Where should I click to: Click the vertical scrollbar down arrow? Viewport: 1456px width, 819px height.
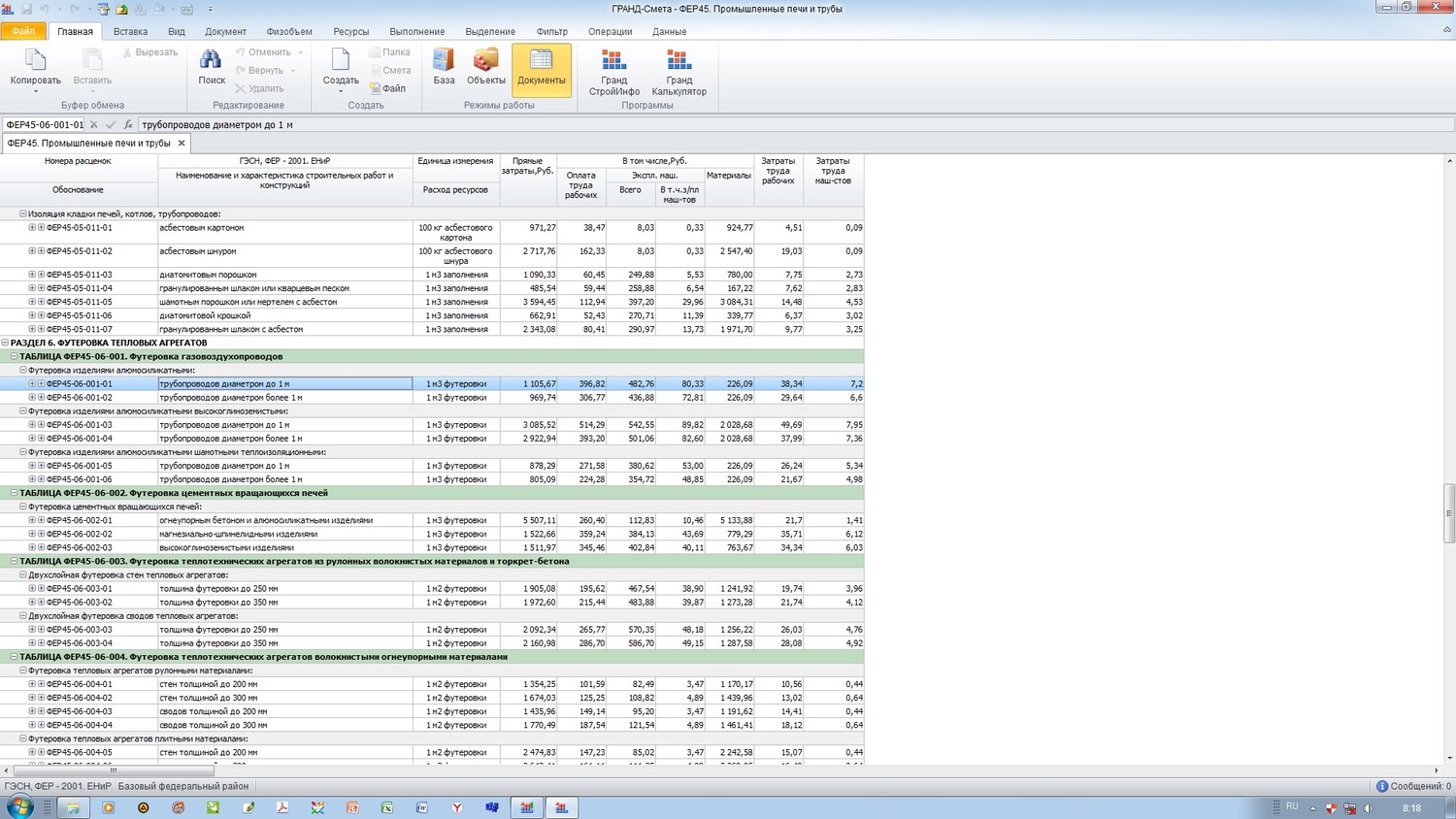click(1449, 758)
